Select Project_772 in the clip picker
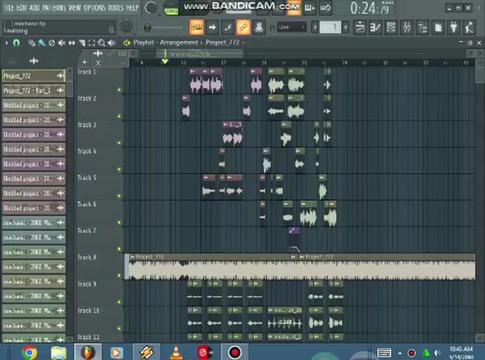 (33, 76)
